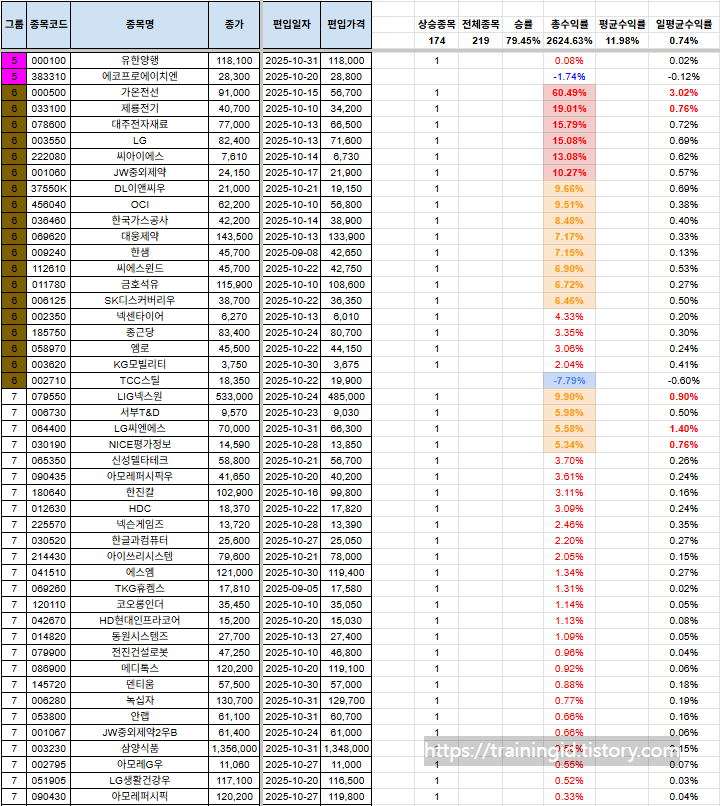Select the 79.45% win-rate cell

[523, 41]
